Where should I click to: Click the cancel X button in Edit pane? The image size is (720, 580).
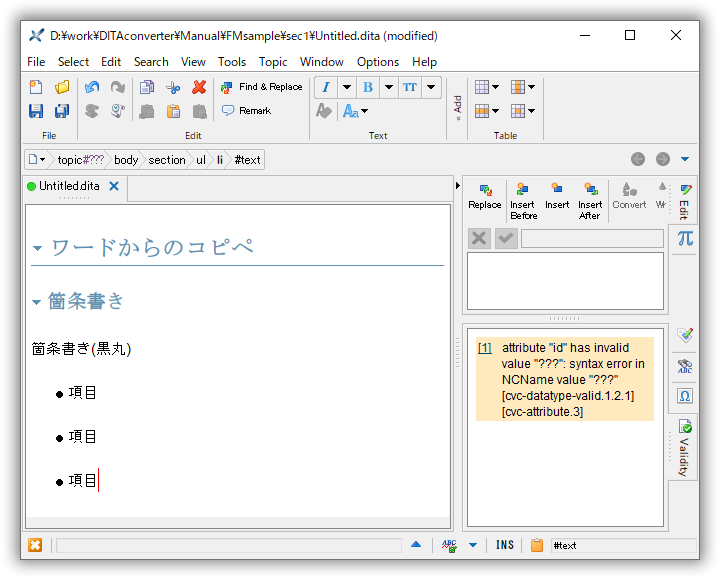pyautogui.click(x=479, y=238)
